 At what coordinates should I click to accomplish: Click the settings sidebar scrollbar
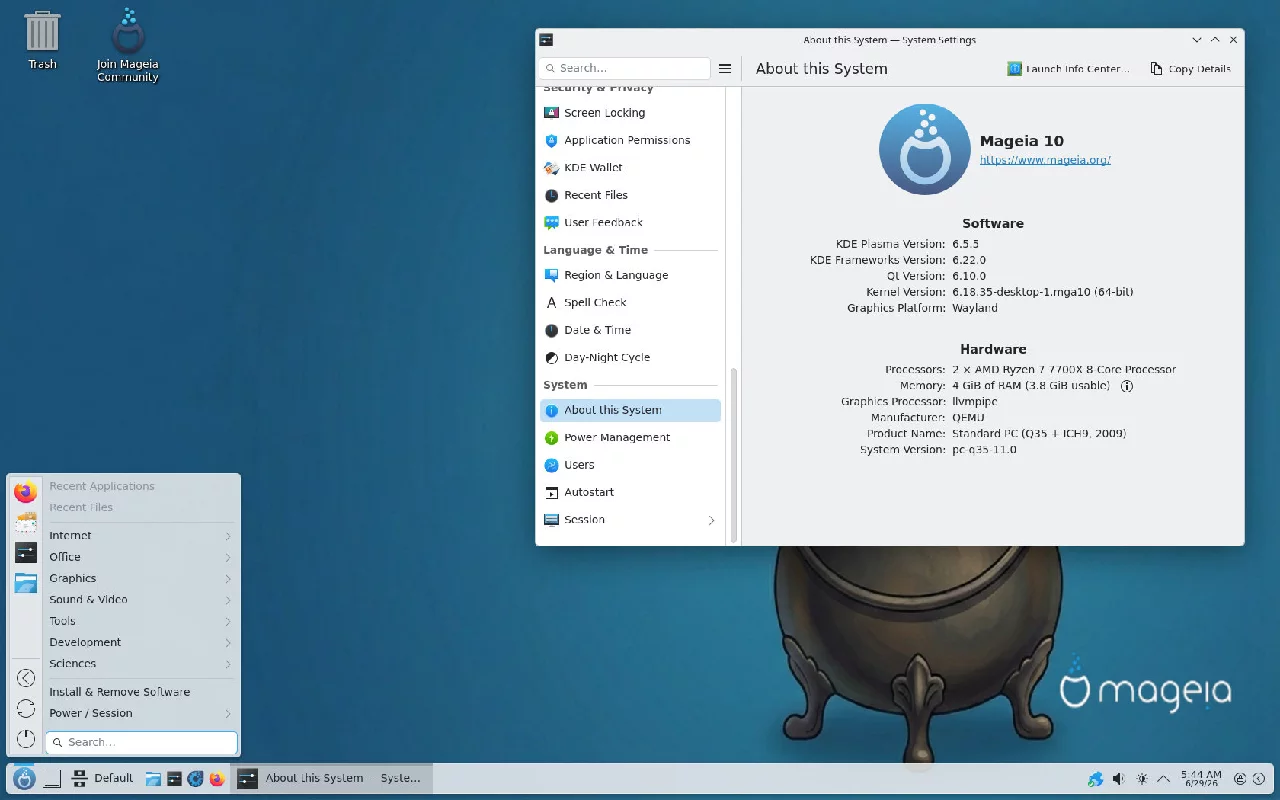point(735,454)
